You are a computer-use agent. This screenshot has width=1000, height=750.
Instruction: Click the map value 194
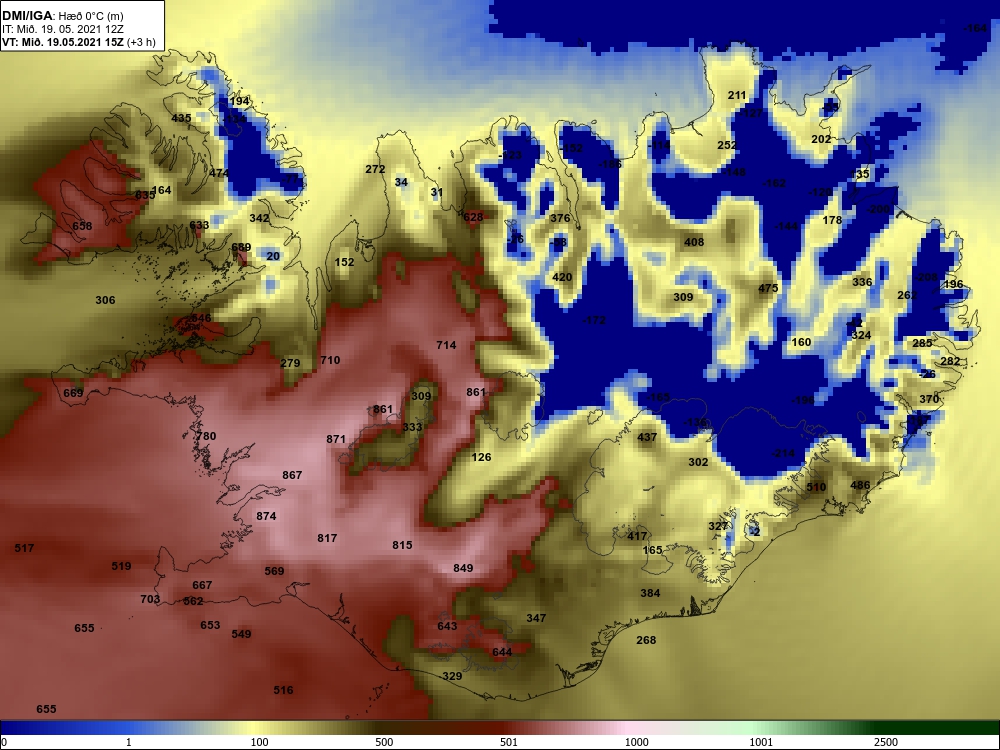(x=239, y=101)
